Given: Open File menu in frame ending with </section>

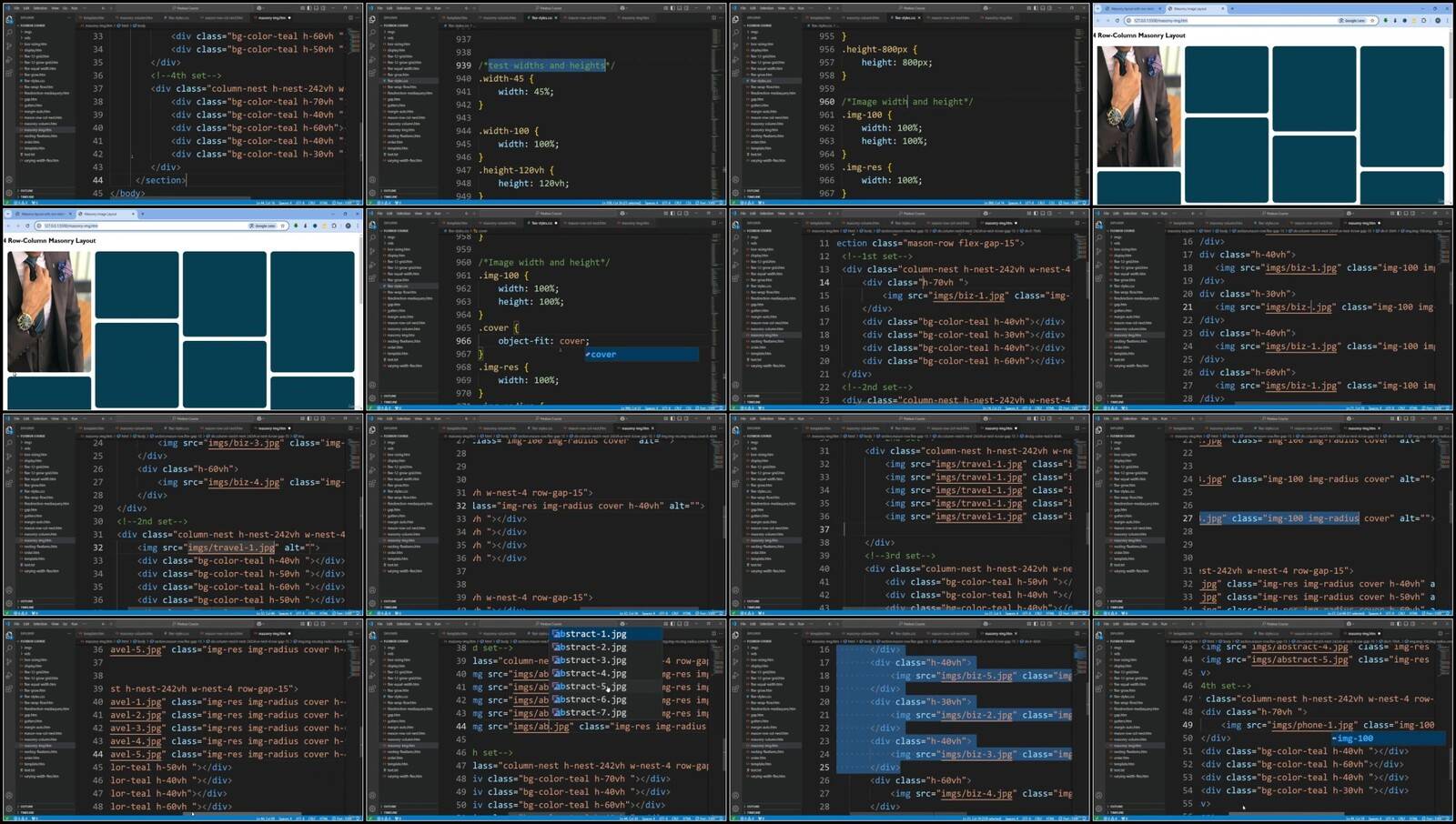Looking at the screenshot, I should click(16, 8).
